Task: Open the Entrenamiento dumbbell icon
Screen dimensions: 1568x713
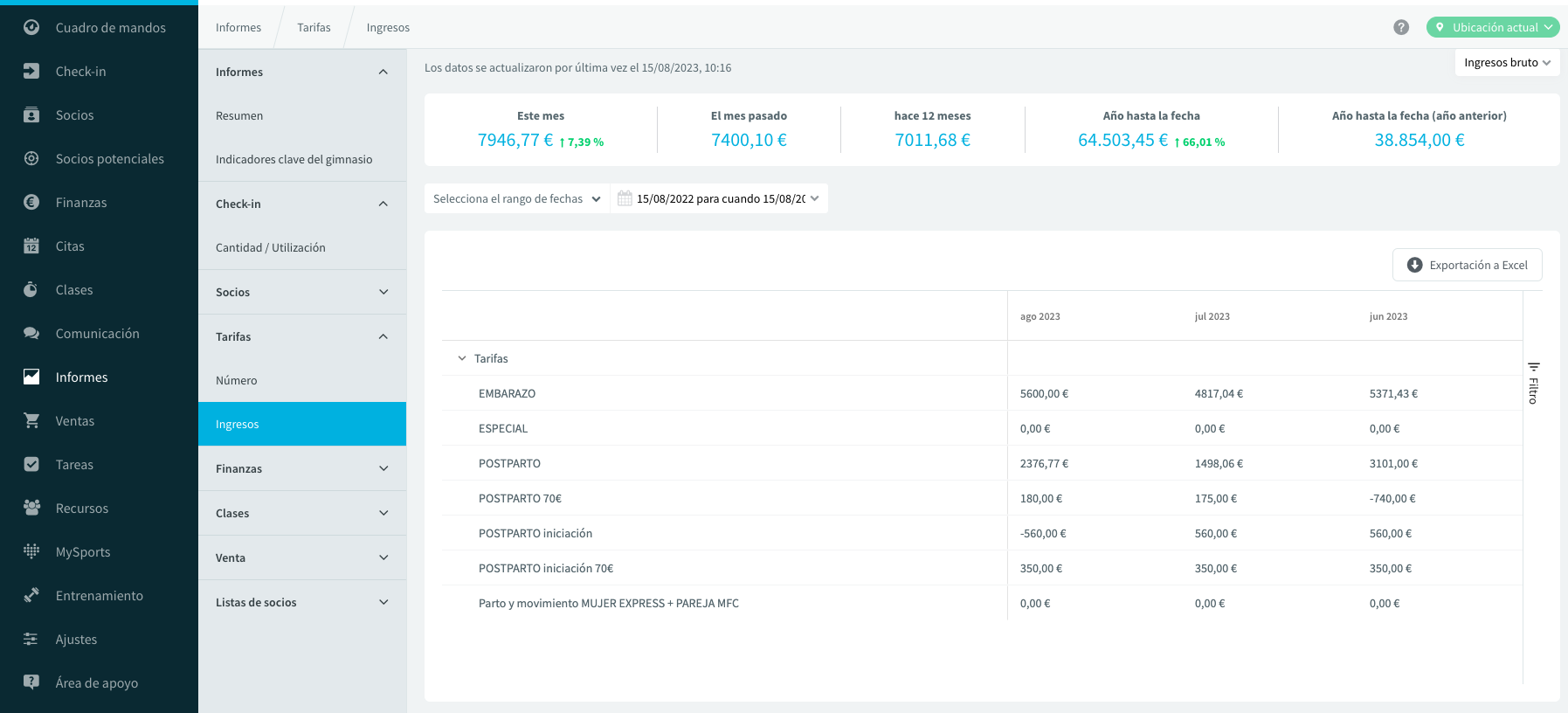Action: pos(31,595)
